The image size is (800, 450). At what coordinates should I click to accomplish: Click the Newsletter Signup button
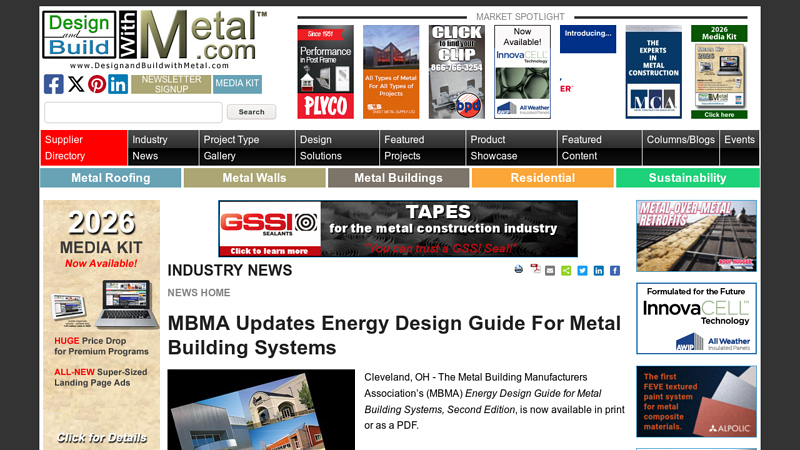pyautogui.click(x=171, y=84)
